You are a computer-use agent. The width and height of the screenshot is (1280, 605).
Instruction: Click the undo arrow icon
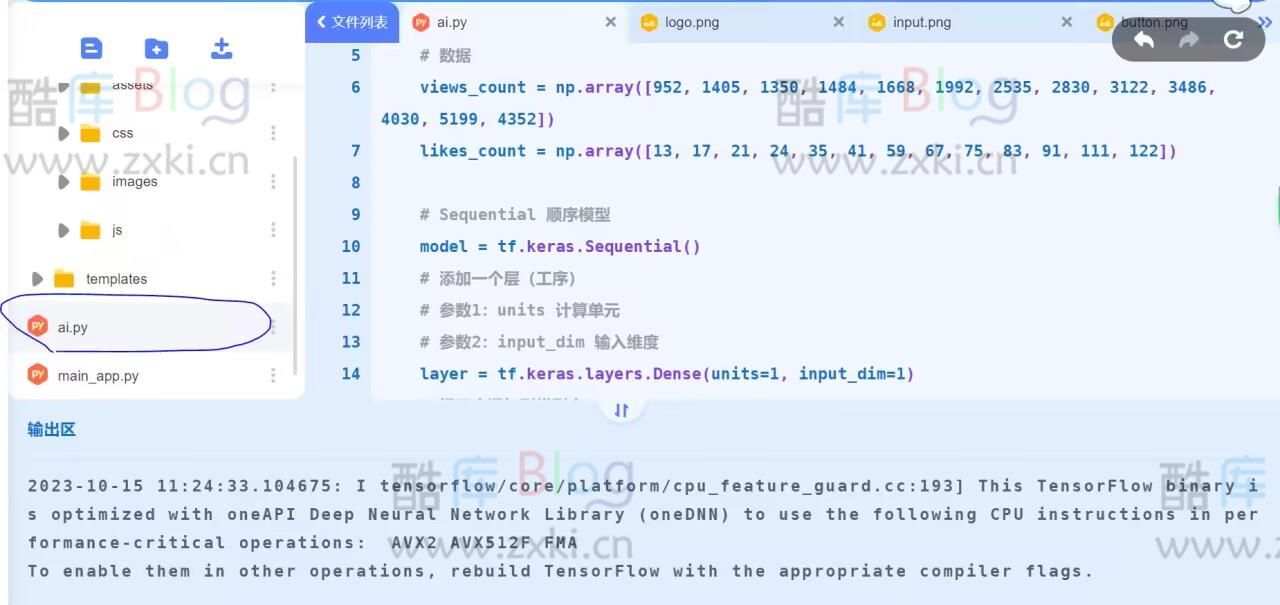pyautogui.click(x=1144, y=39)
